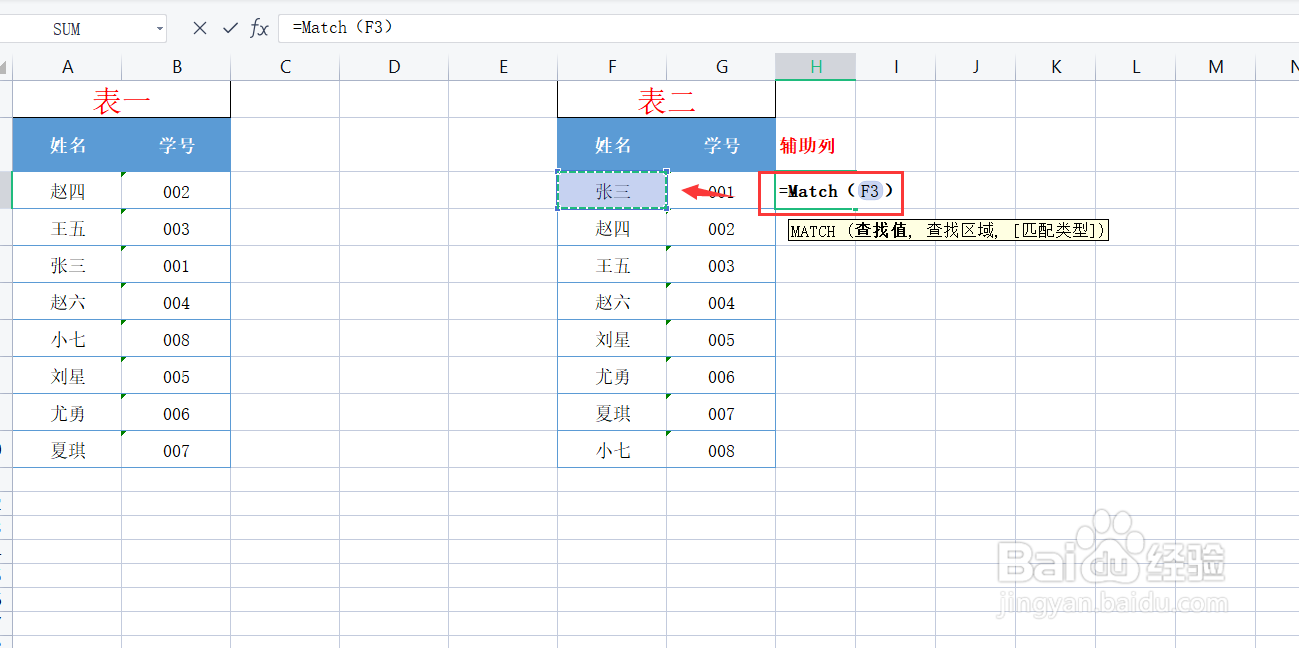Image resolution: width=1299 pixels, height=648 pixels.
Task: Select column H header
Action: 815,66
